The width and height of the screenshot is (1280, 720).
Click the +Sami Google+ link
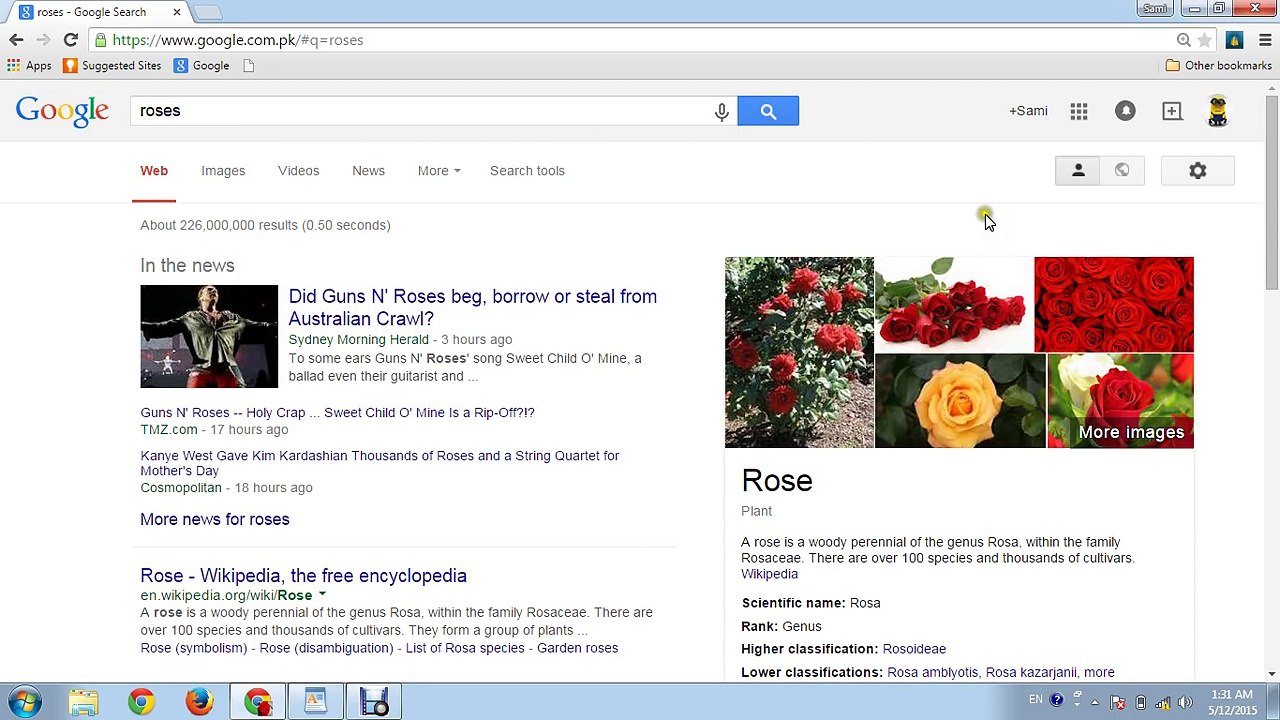pyautogui.click(x=1028, y=111)
